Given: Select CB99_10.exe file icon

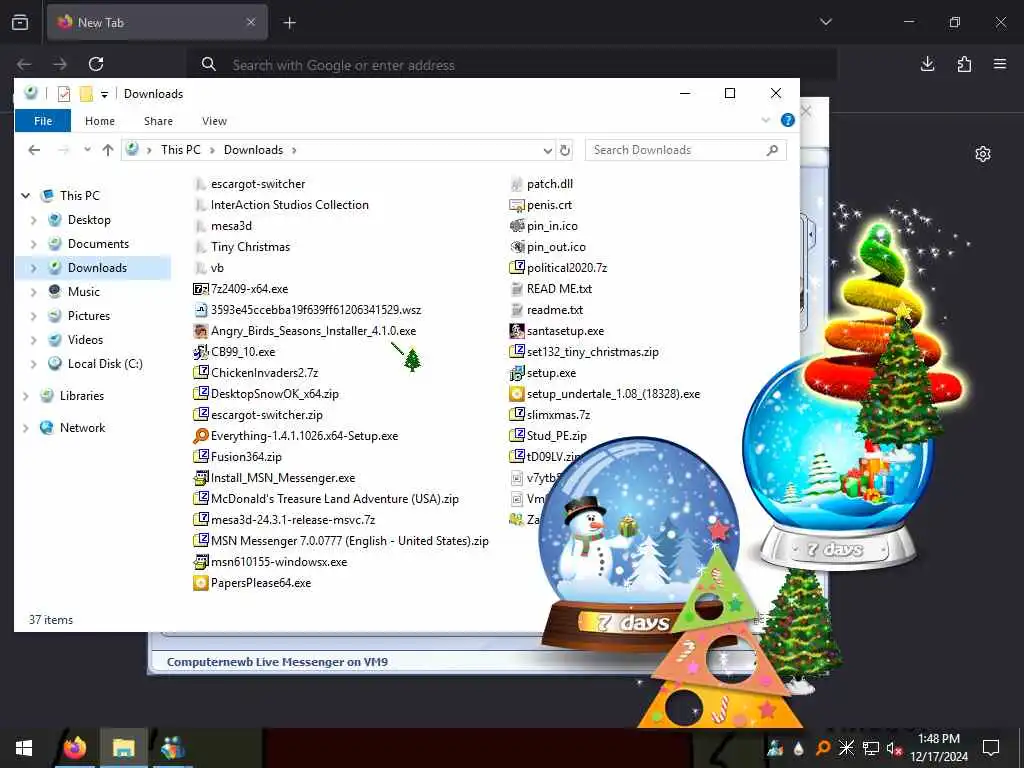Looking at the screenshot, I should (x=200, y=352).
